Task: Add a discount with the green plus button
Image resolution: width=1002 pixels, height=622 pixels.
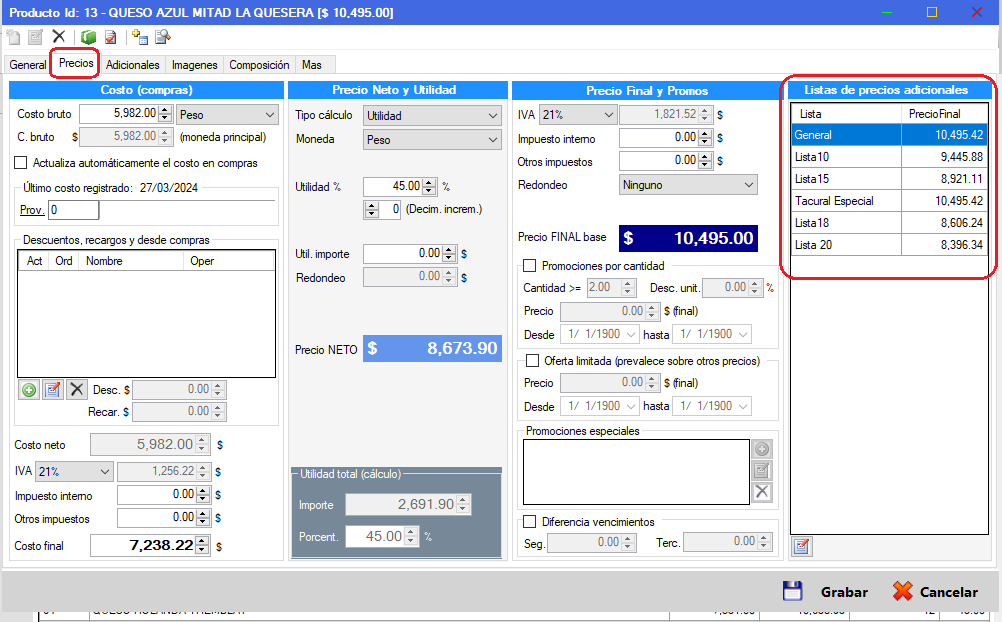Action: (x=29, y=390)
